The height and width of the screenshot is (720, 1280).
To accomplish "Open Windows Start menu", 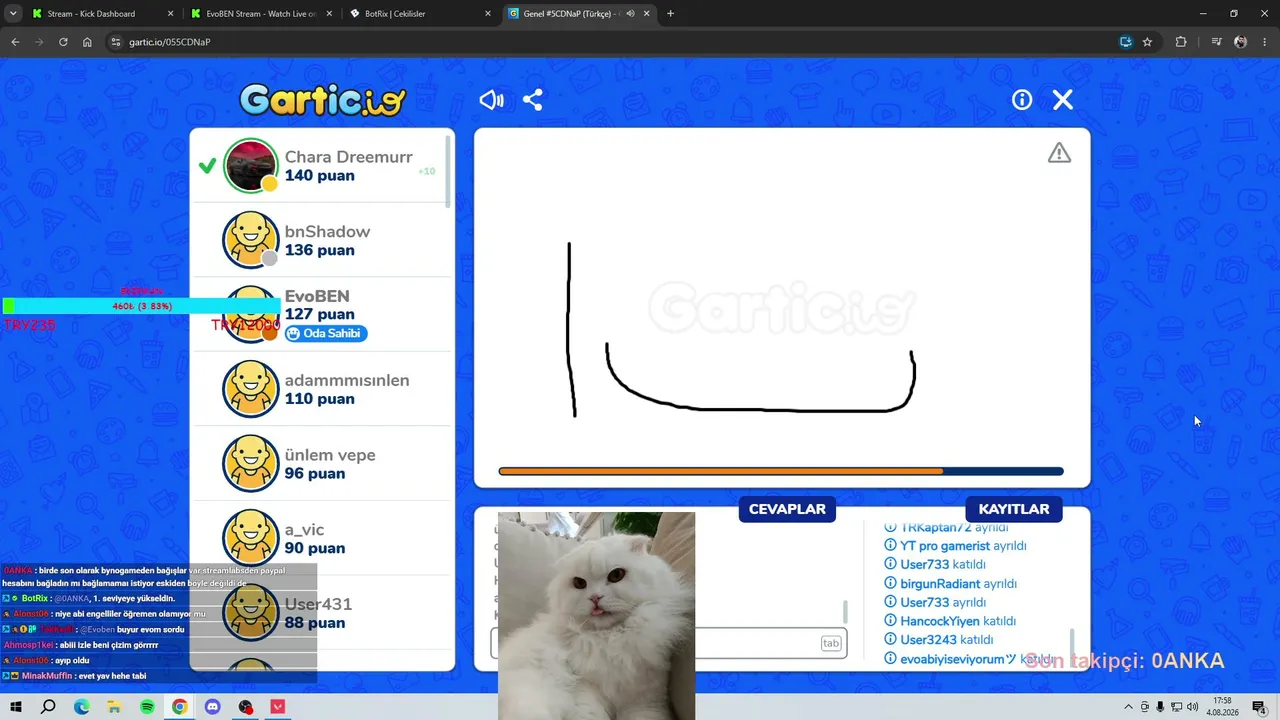I will pos(15,707).
